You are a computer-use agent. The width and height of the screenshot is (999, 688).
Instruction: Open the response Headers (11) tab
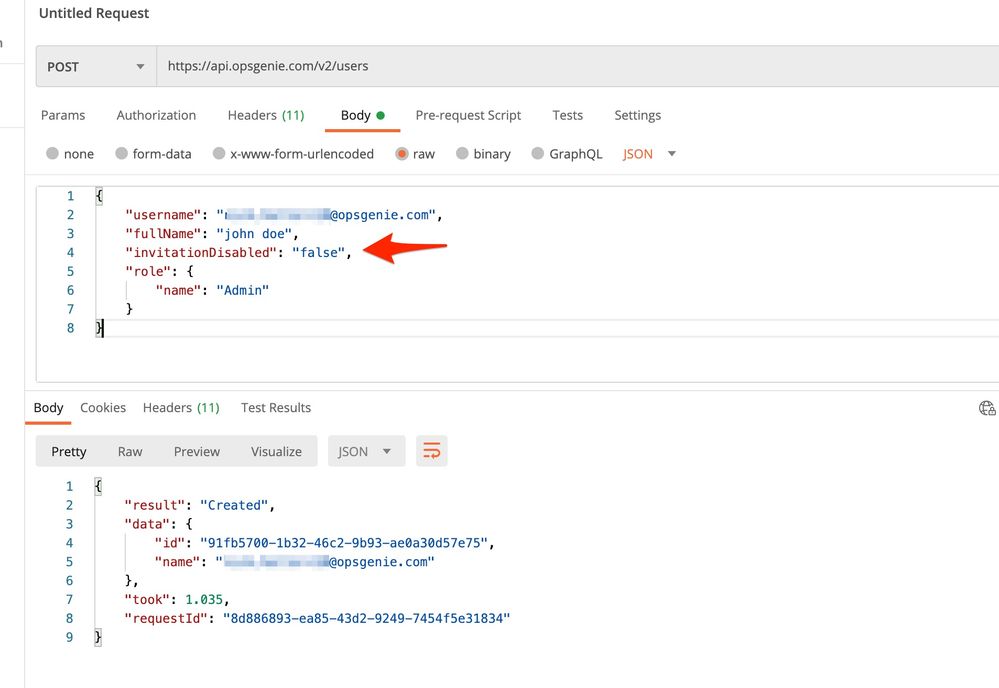coord(181,408)
